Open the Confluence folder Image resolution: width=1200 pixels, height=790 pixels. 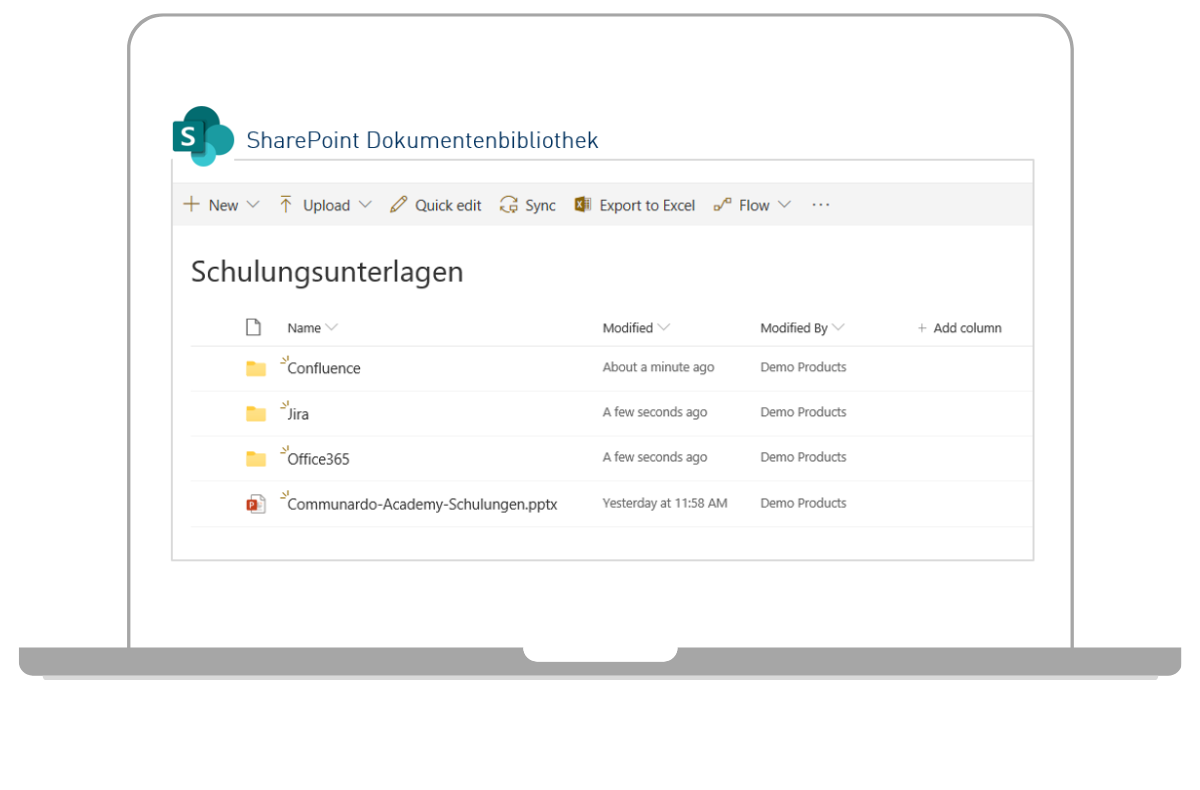324,368
